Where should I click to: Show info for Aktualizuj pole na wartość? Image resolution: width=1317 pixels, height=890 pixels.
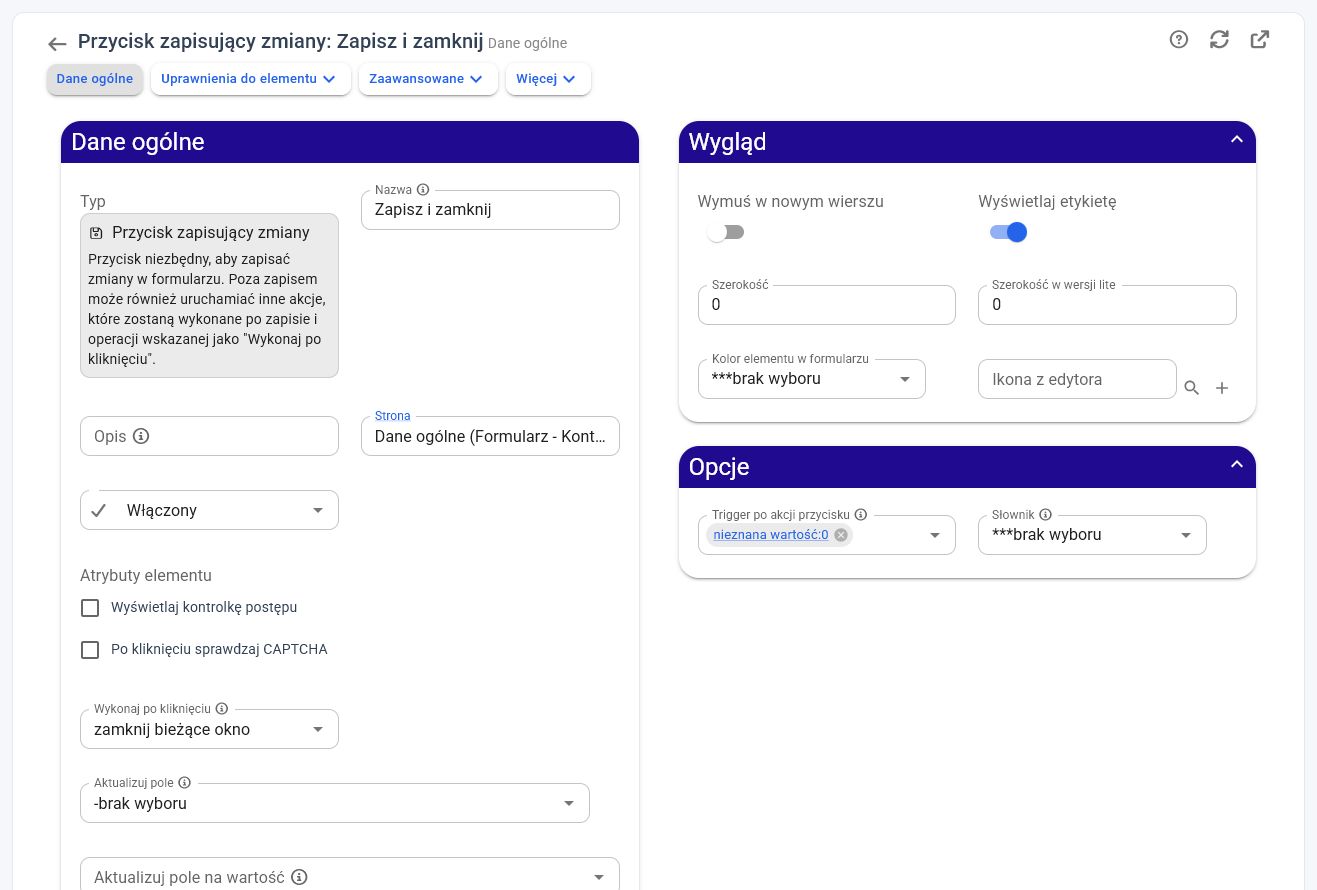click(299, 877)
